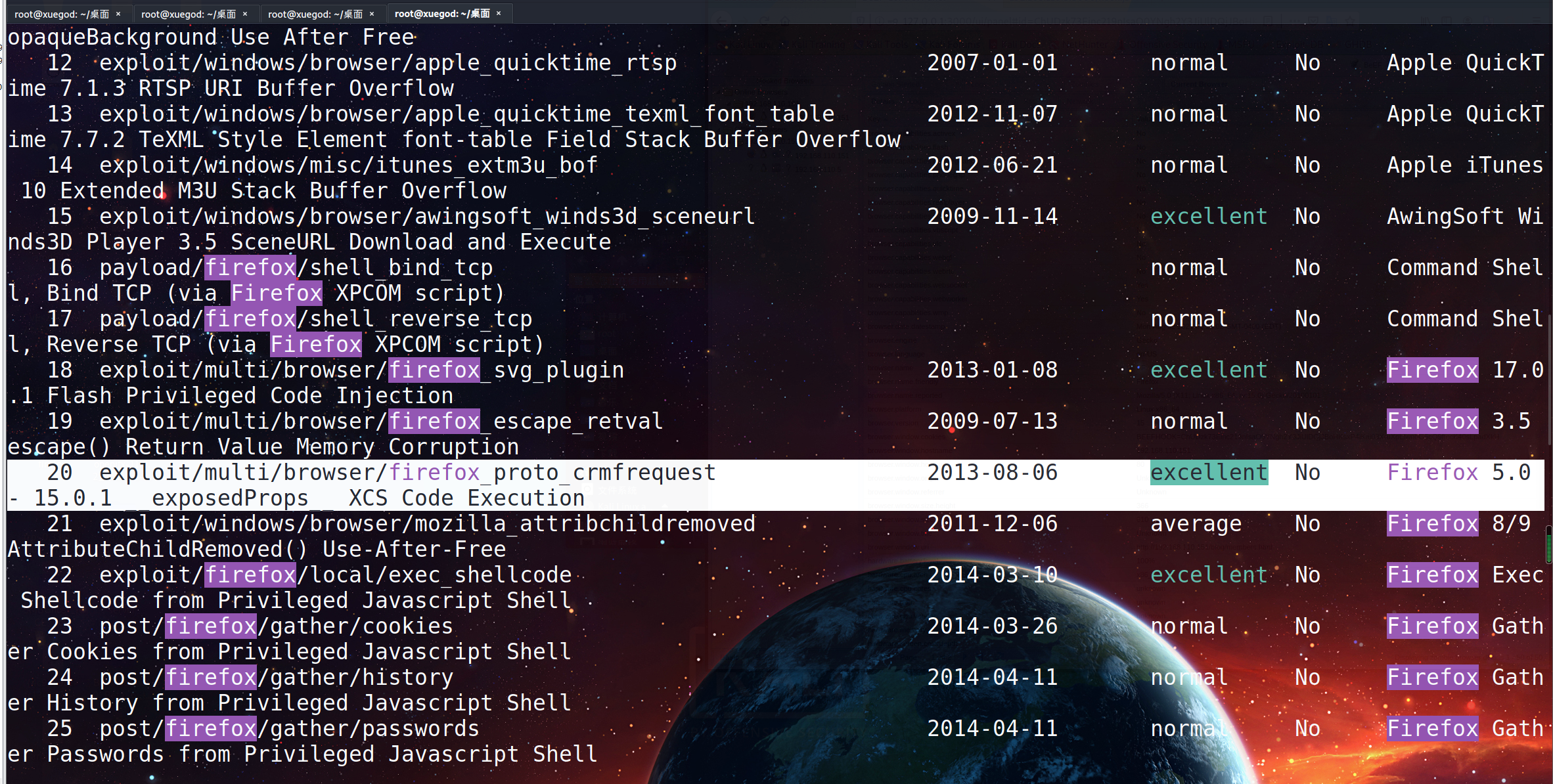Click module path itunes_extm3u_bof in row 14
1553x784 pixels.
coord(348,165)
